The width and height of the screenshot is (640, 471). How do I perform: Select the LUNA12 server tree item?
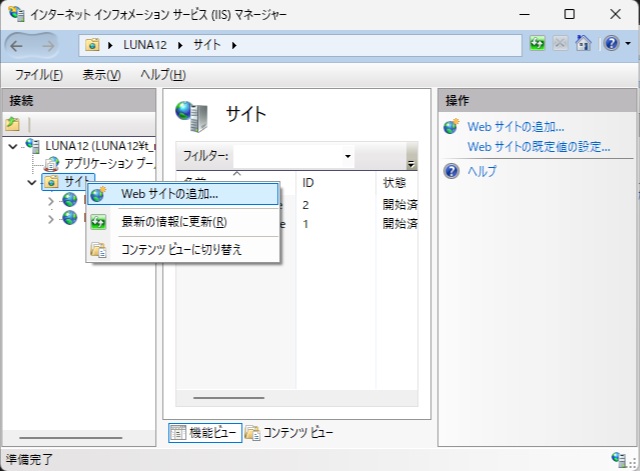click(x=100, y=146)
